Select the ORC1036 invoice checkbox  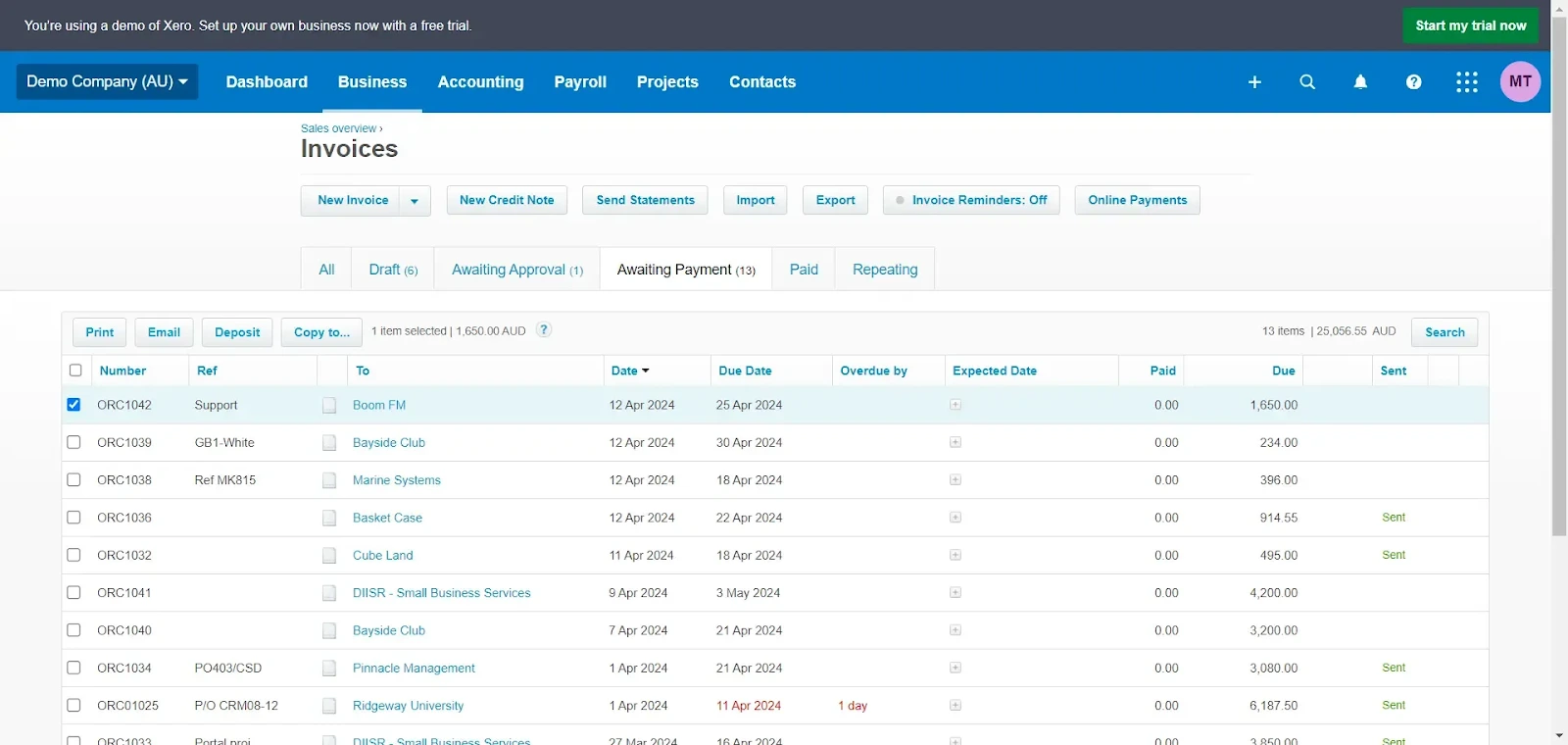tap(73, 517)
